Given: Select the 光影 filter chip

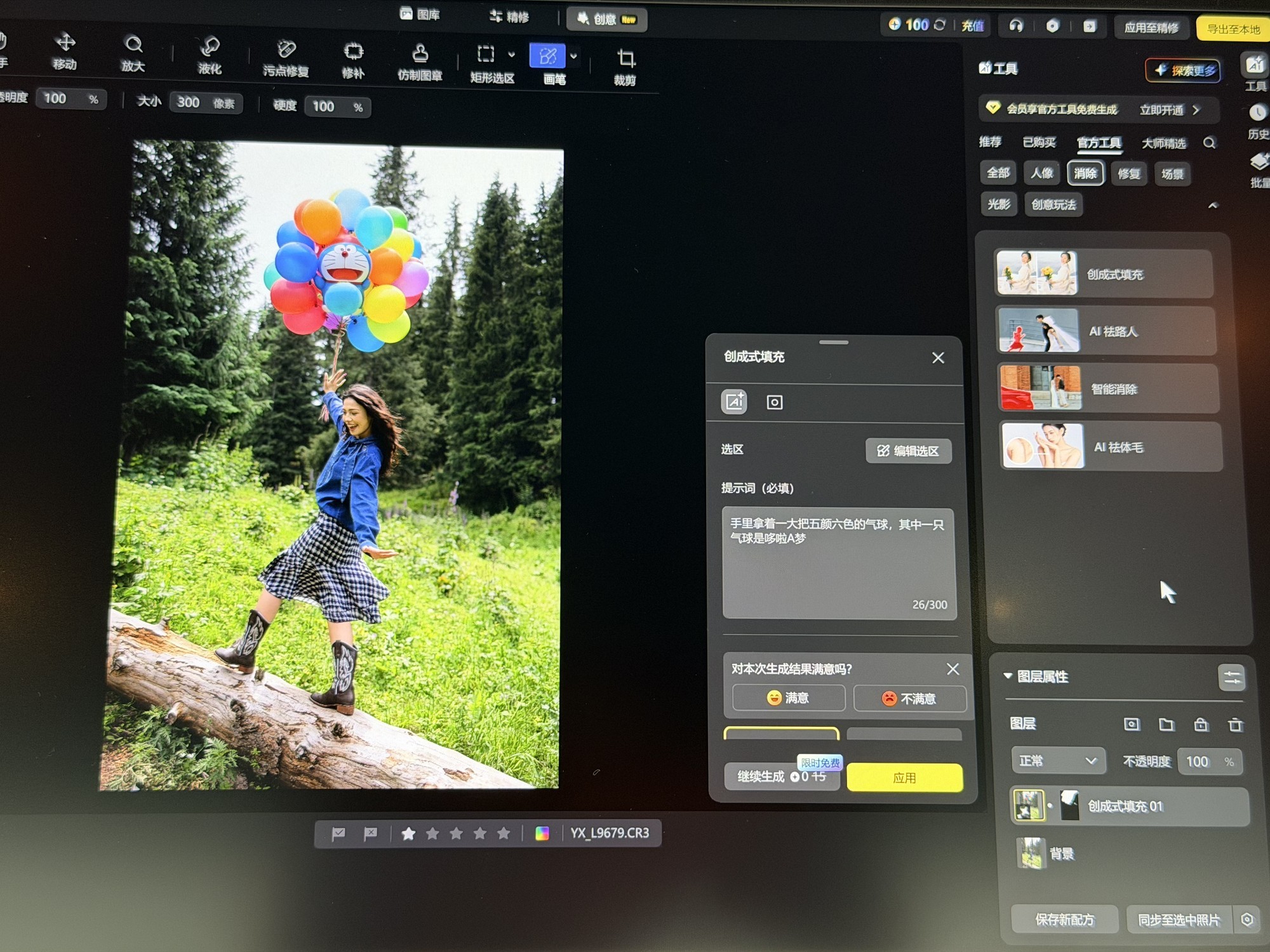Looking at the screenshot, I should pos(998,204).
